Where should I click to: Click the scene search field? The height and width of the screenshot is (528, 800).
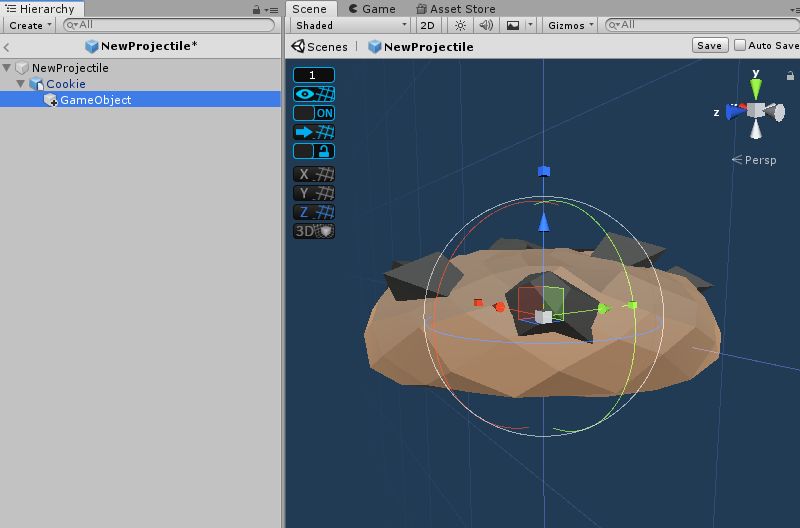point(702,24)
